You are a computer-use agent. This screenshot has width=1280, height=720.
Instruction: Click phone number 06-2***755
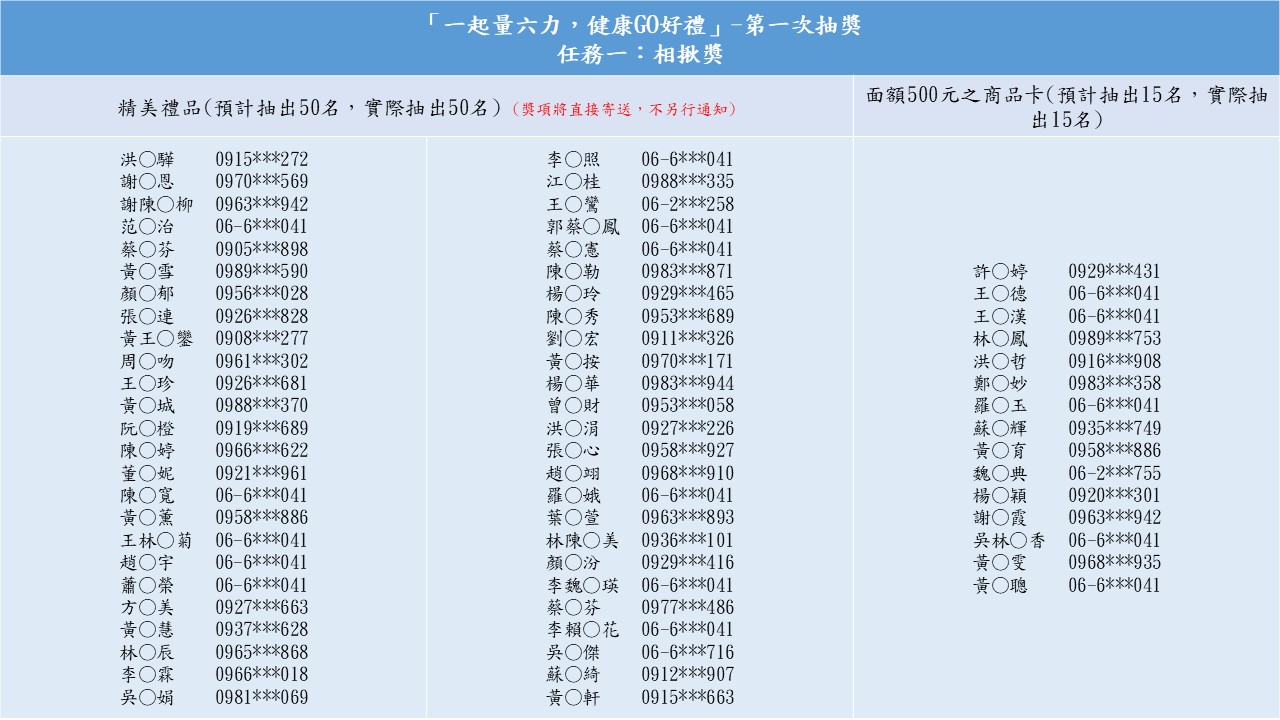coord(1114,473)
